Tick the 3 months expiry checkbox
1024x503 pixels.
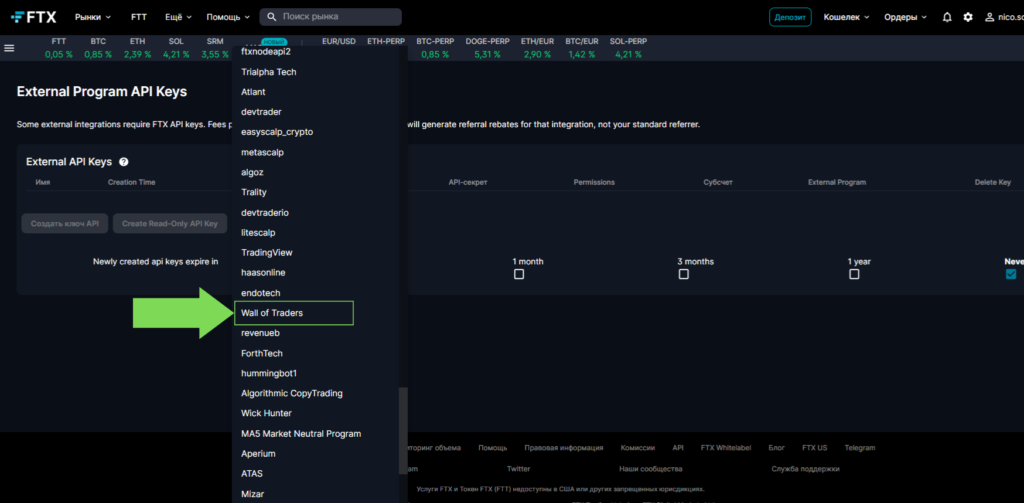683,274
